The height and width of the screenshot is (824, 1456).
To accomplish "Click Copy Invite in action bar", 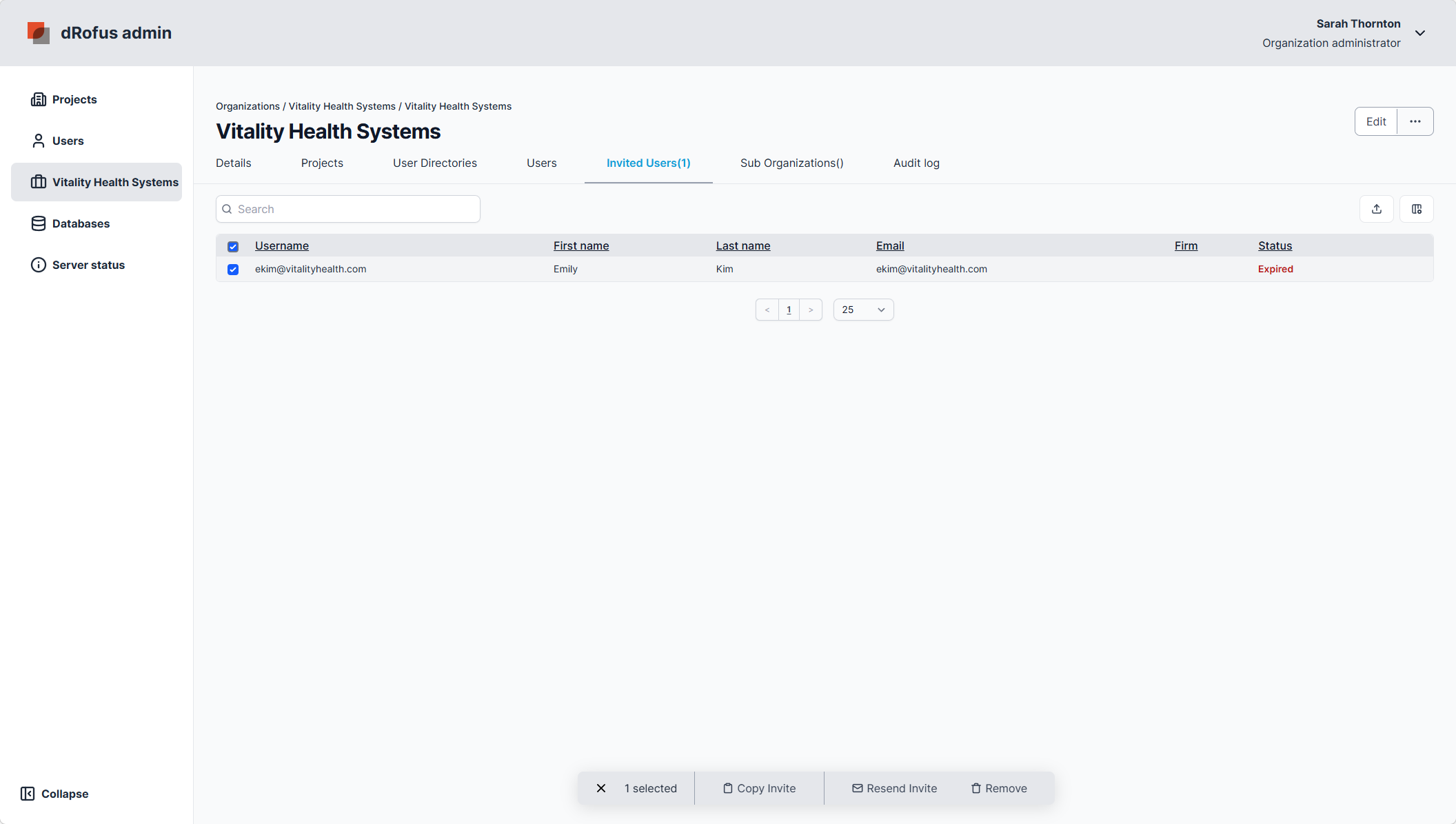I will pos(759,788).
